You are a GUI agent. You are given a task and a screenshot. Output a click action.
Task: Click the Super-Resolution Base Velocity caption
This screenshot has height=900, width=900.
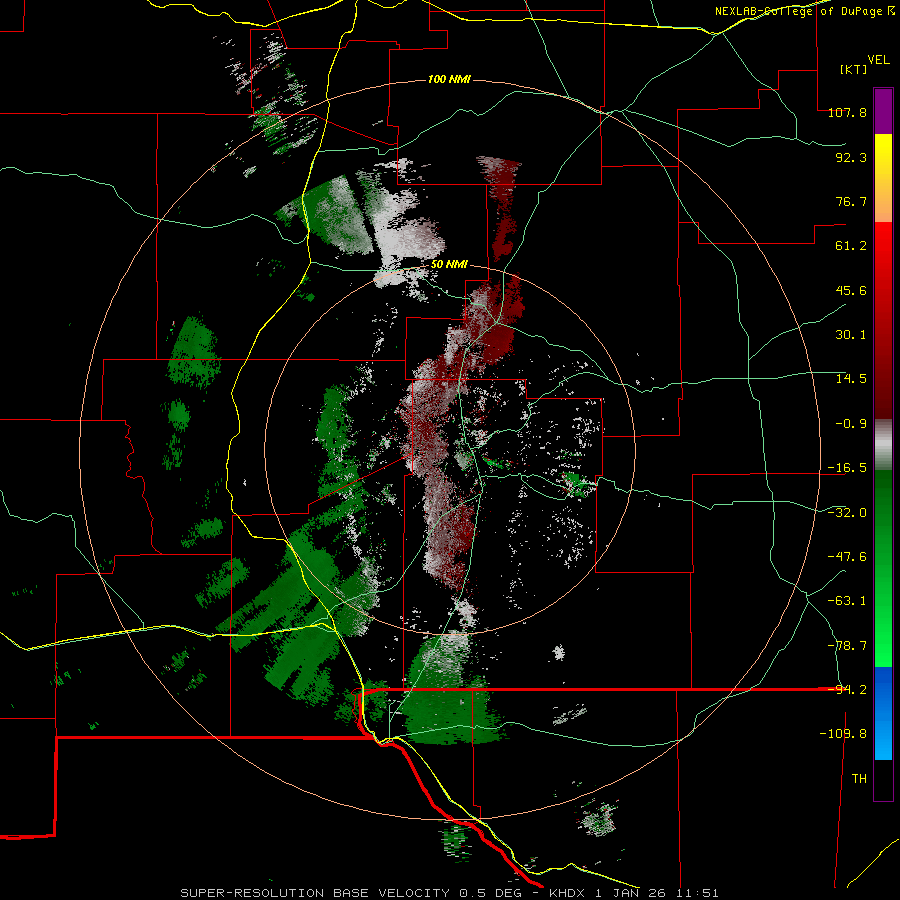pyautogui.click(x=449, y=893)
